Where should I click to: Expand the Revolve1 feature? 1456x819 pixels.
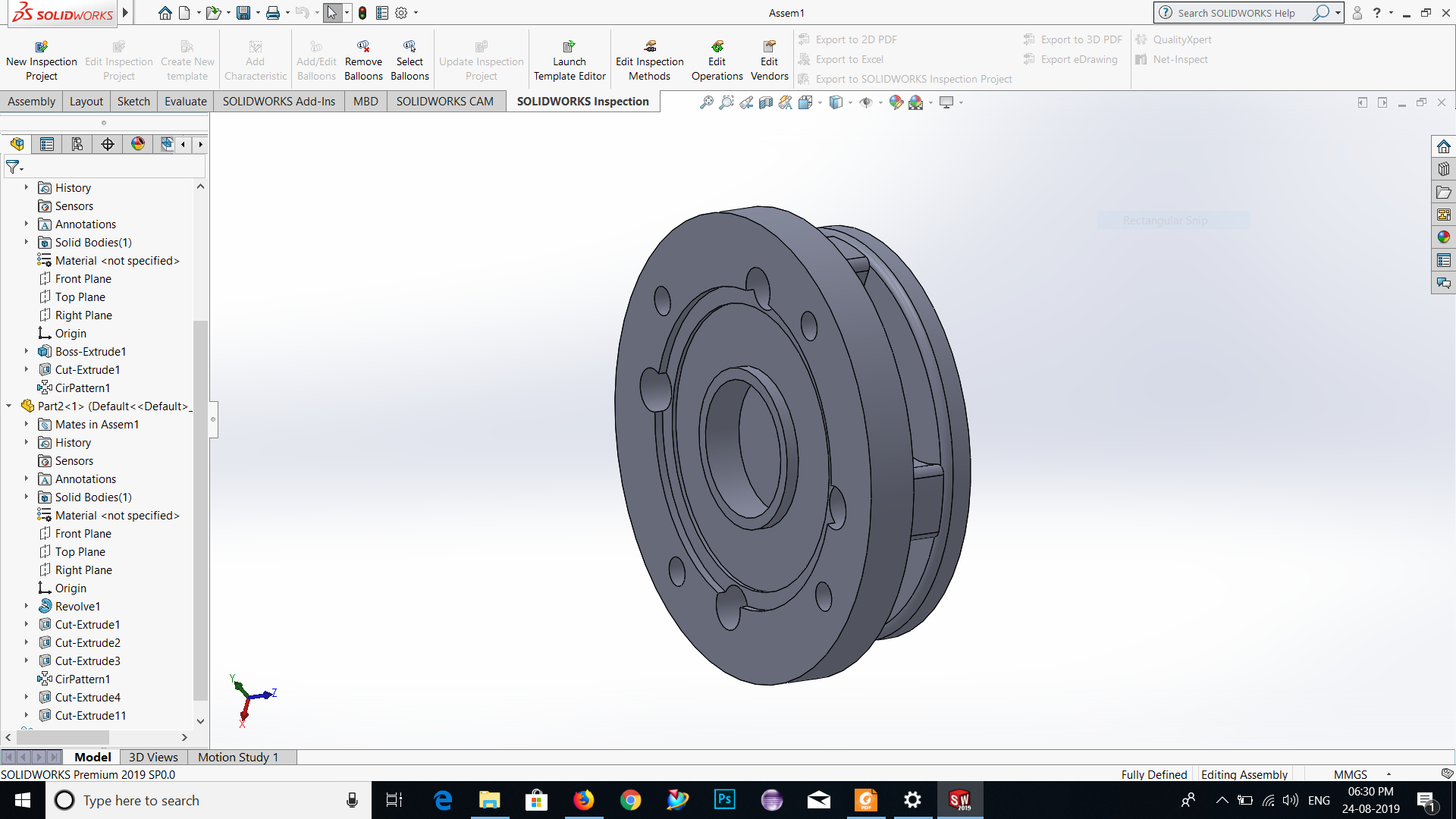(26, 606)
